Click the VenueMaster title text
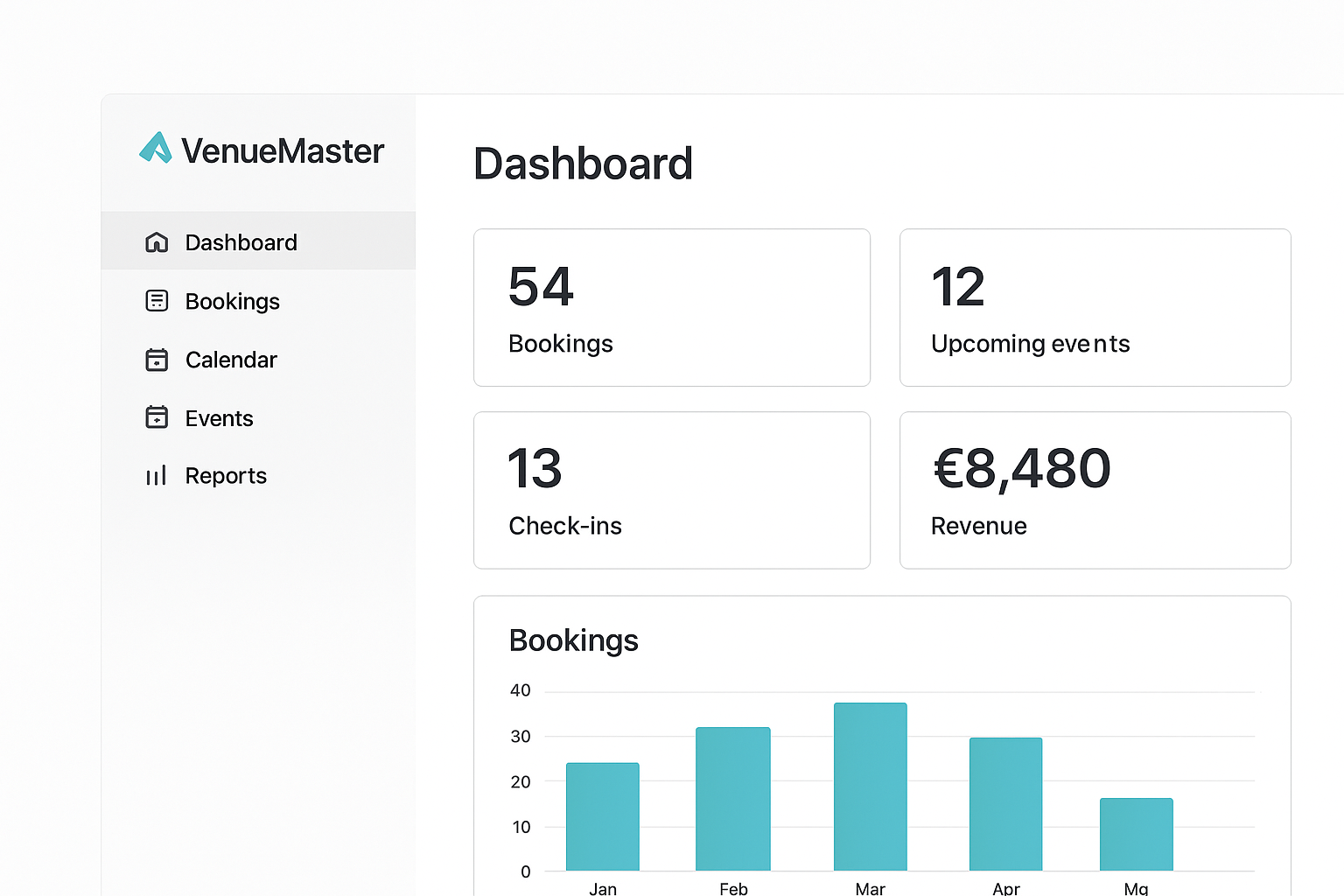1344x896 pixels. coord(283,150)
